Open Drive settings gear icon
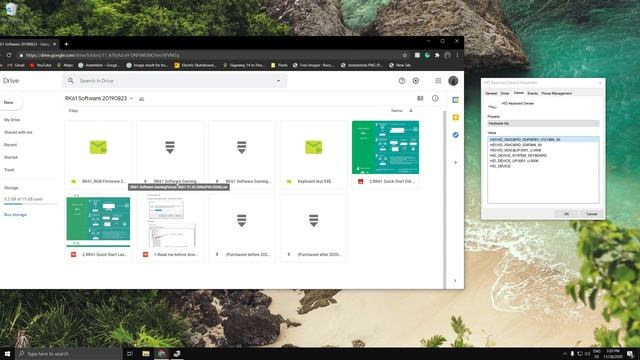640x360 pixels. tap(416, 81)
